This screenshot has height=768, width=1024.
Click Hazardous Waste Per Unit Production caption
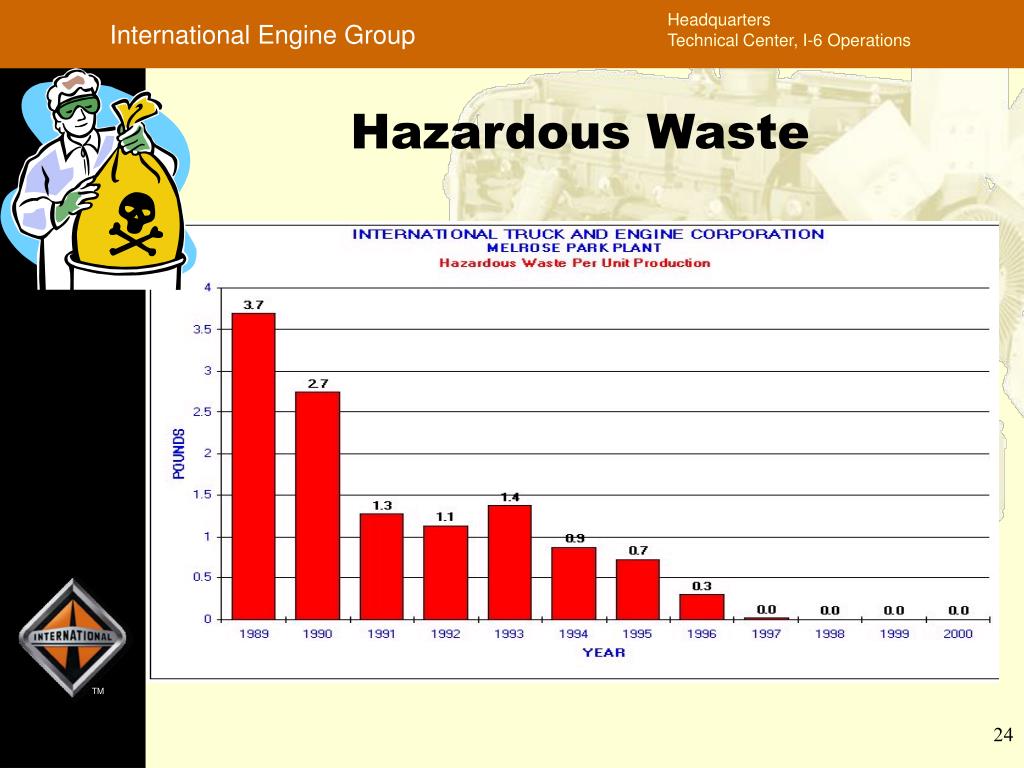pyautogui.click(x=574, y=263)
